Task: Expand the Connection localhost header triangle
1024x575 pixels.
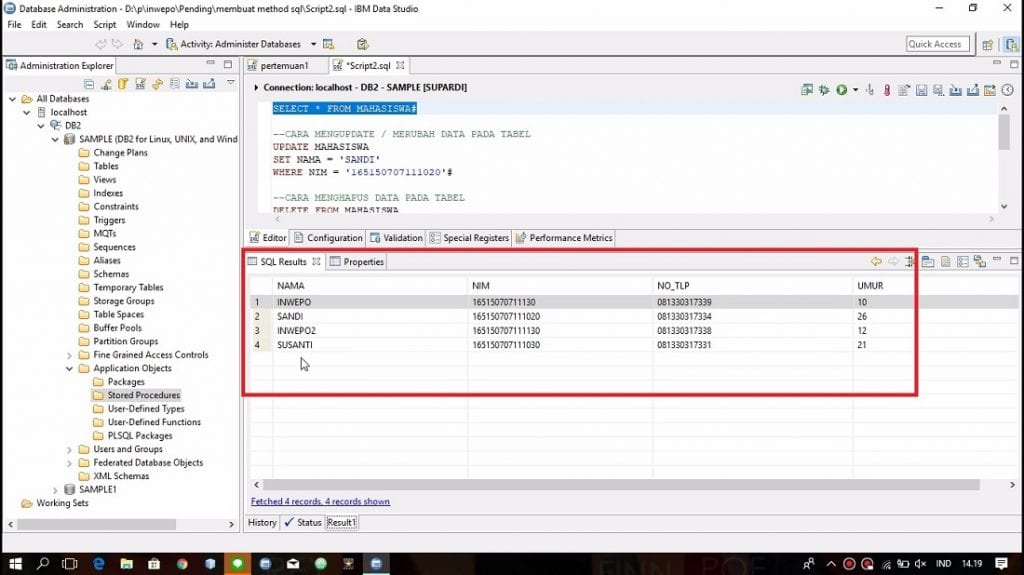Action: click(x=256, y=88)
